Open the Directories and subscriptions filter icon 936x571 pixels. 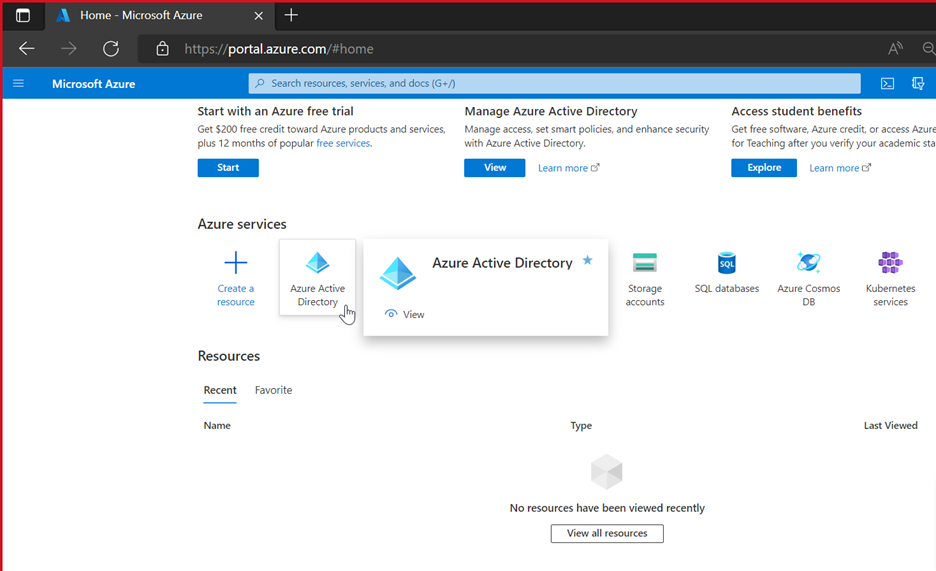pos(918,84)
